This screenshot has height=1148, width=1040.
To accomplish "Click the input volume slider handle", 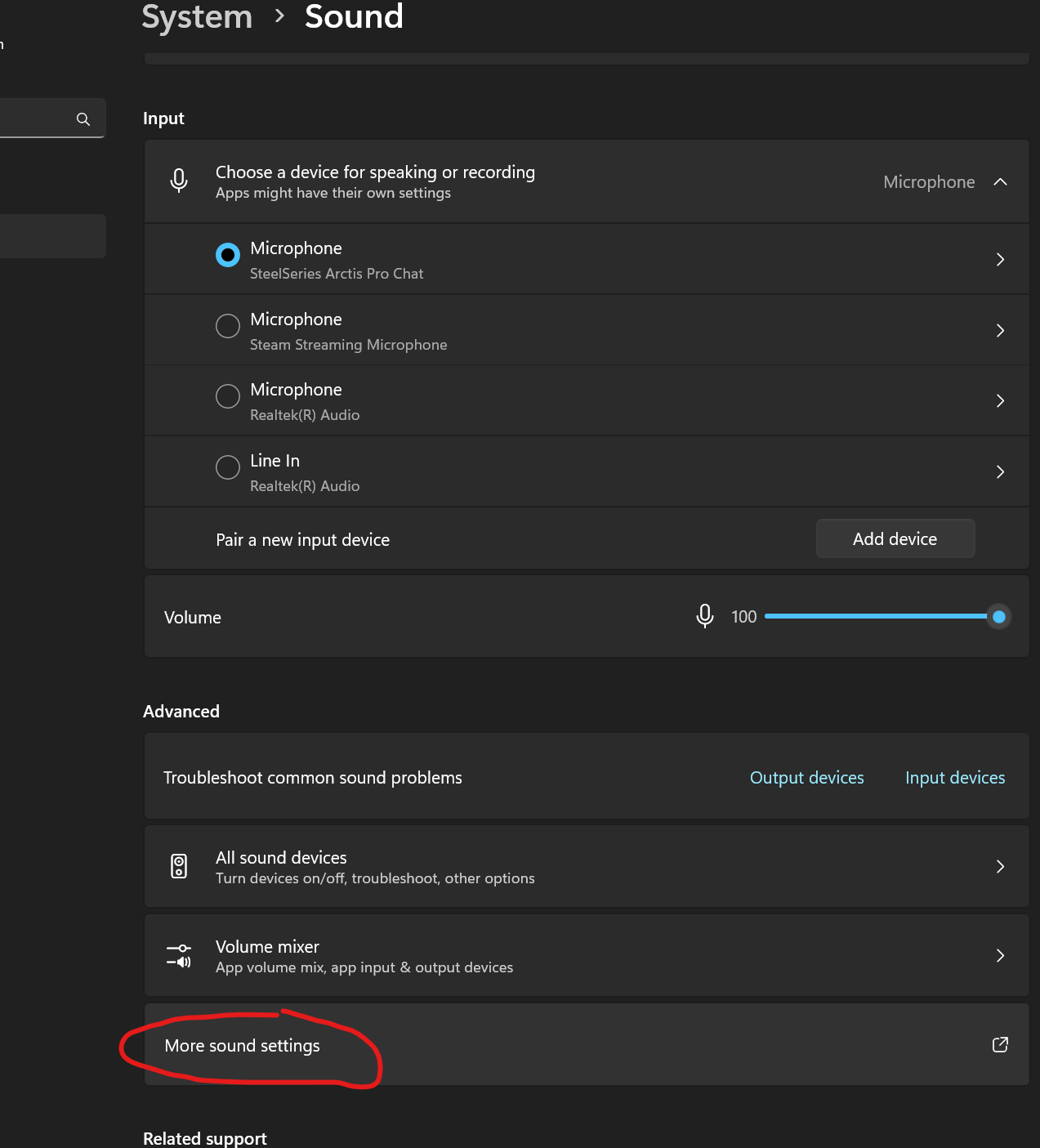I will point(998,617).
